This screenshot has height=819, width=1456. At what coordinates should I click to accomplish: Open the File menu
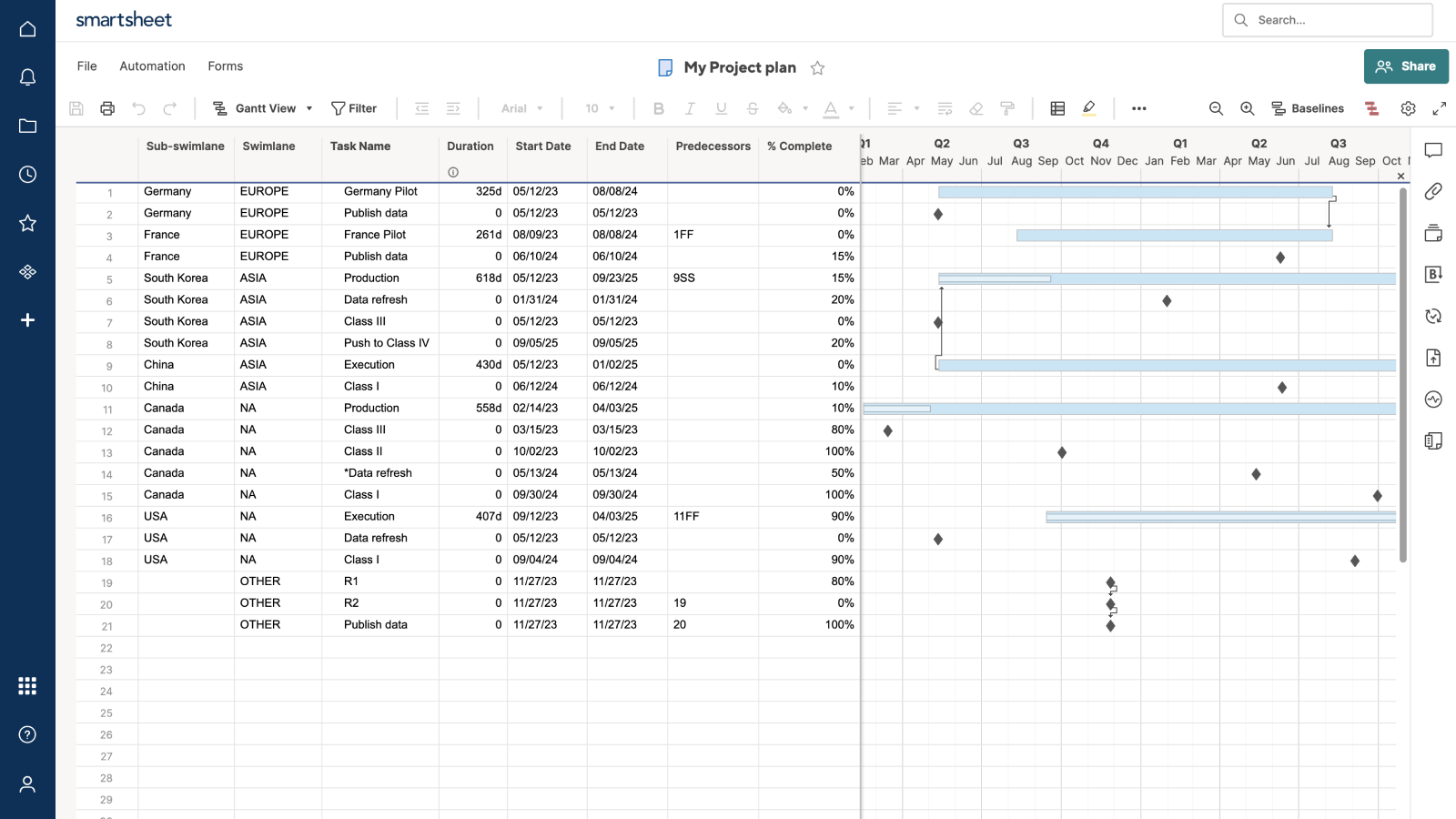(x=86, y=66)
